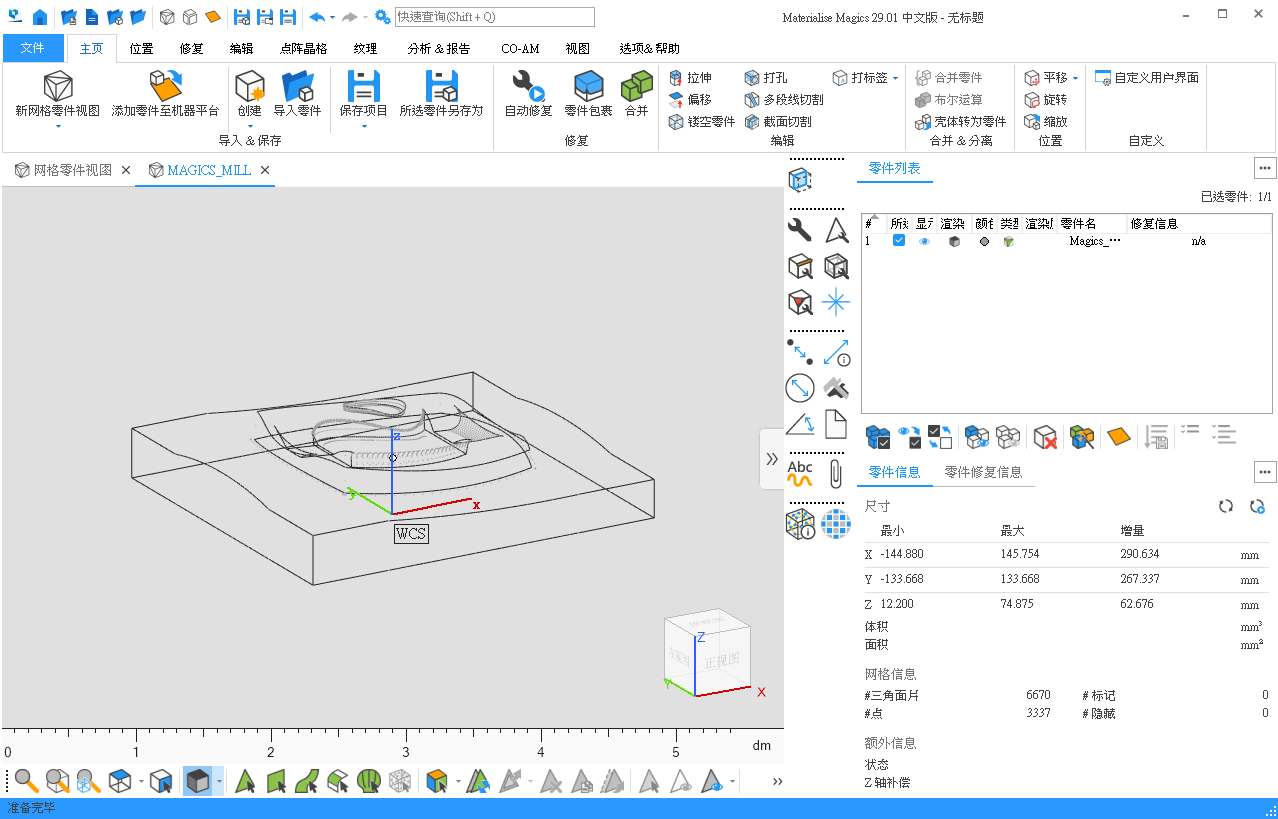The image size is (1278, 819).
Task: Open the 打标签 label dropdown arrow
Action: coord(895,78)
